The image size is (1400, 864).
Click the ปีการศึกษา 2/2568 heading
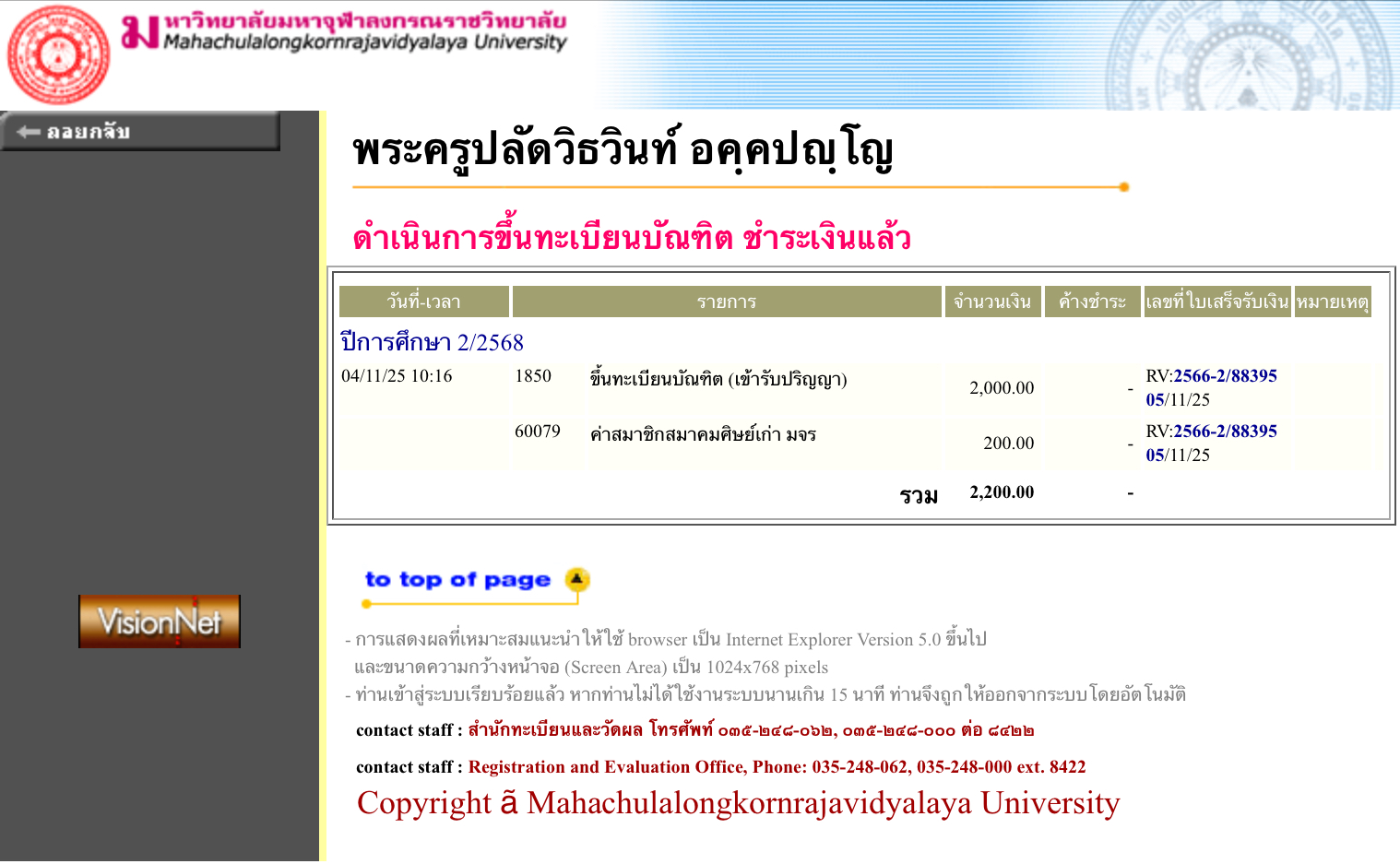click(x=432, y=342)
